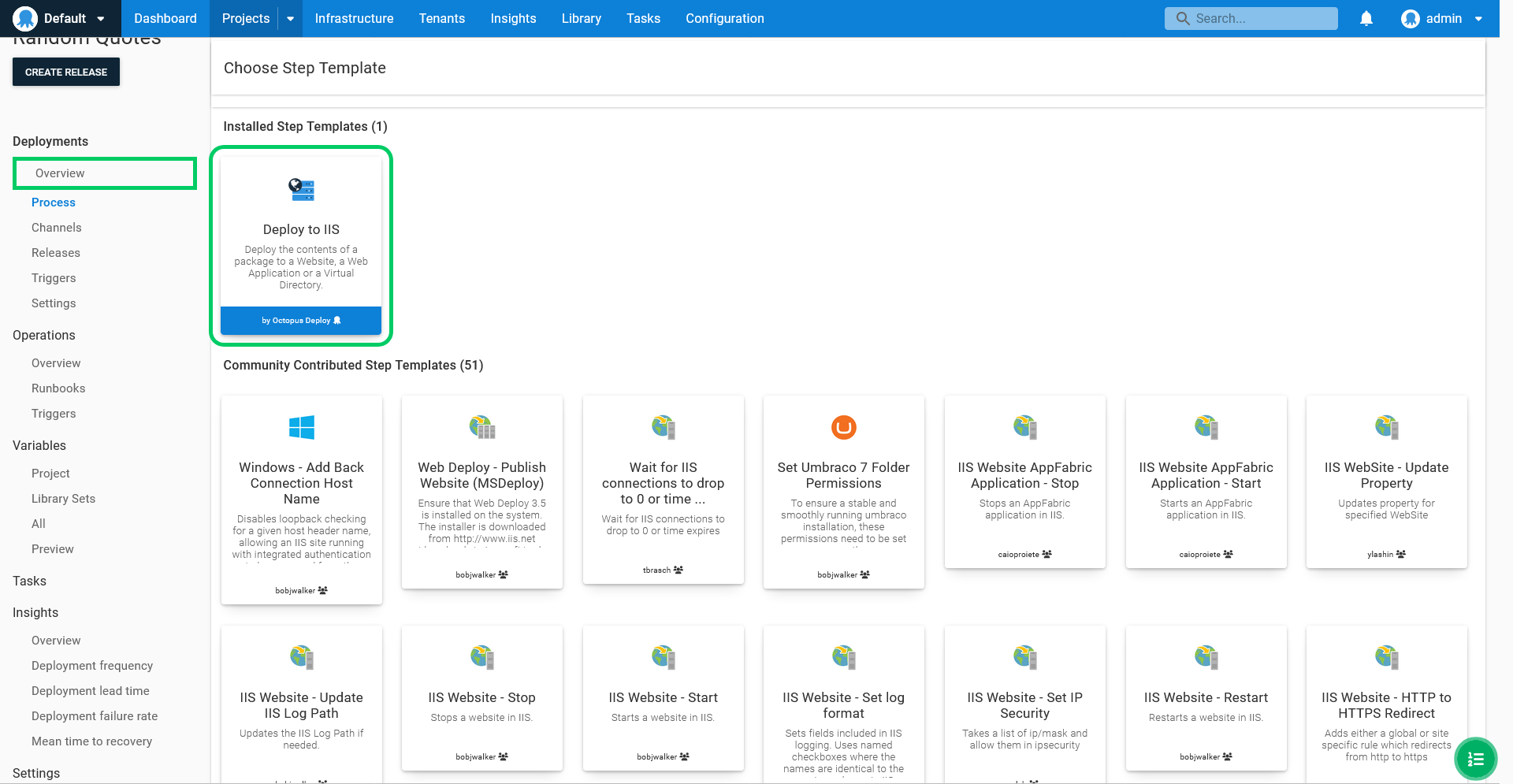Click the IIS Website Restart icon
Image resolution: width=1513 pixels, height=784 pixels.
pos(1206,656)
